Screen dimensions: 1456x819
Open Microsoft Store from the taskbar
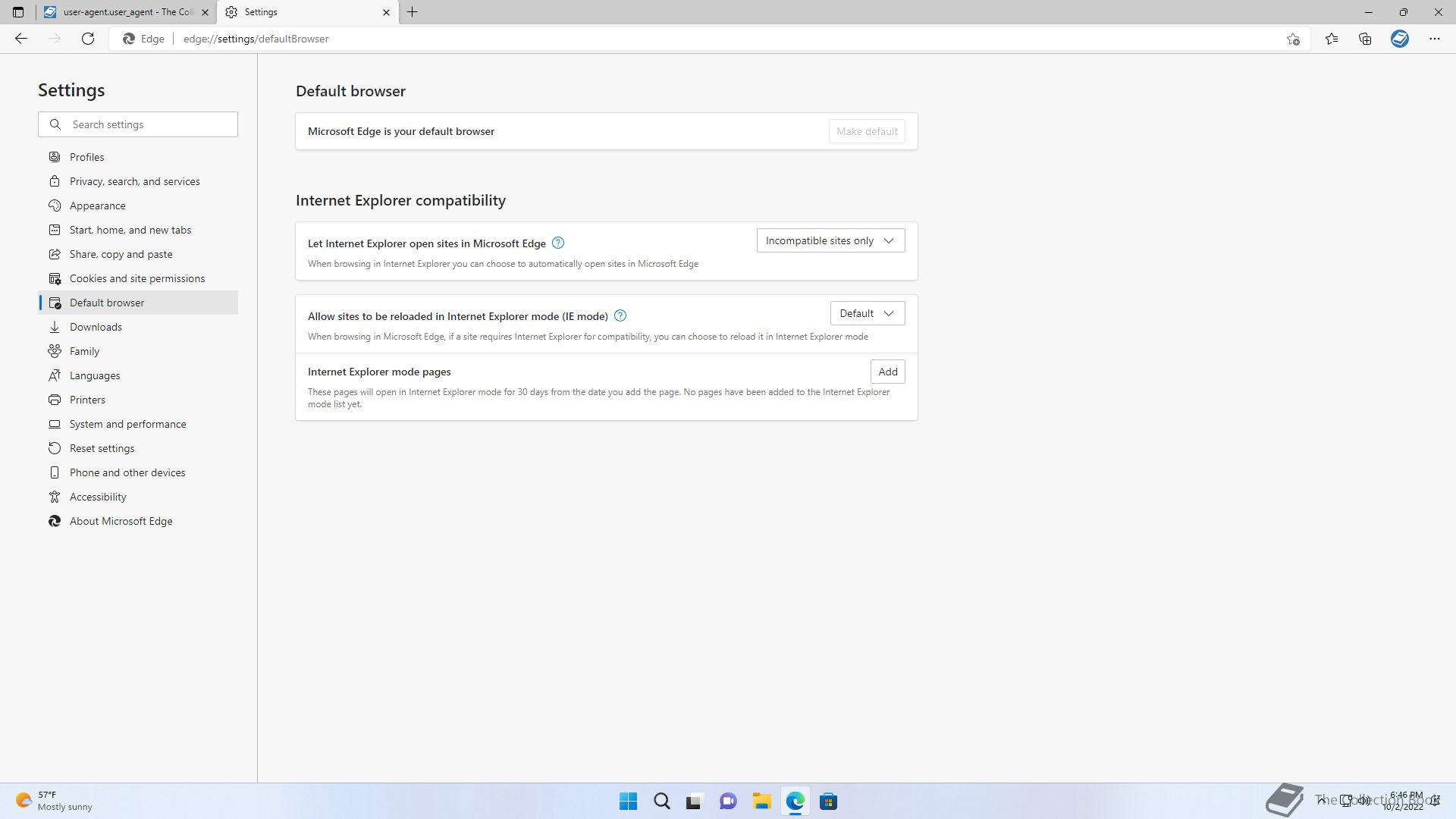pos(828,802)
